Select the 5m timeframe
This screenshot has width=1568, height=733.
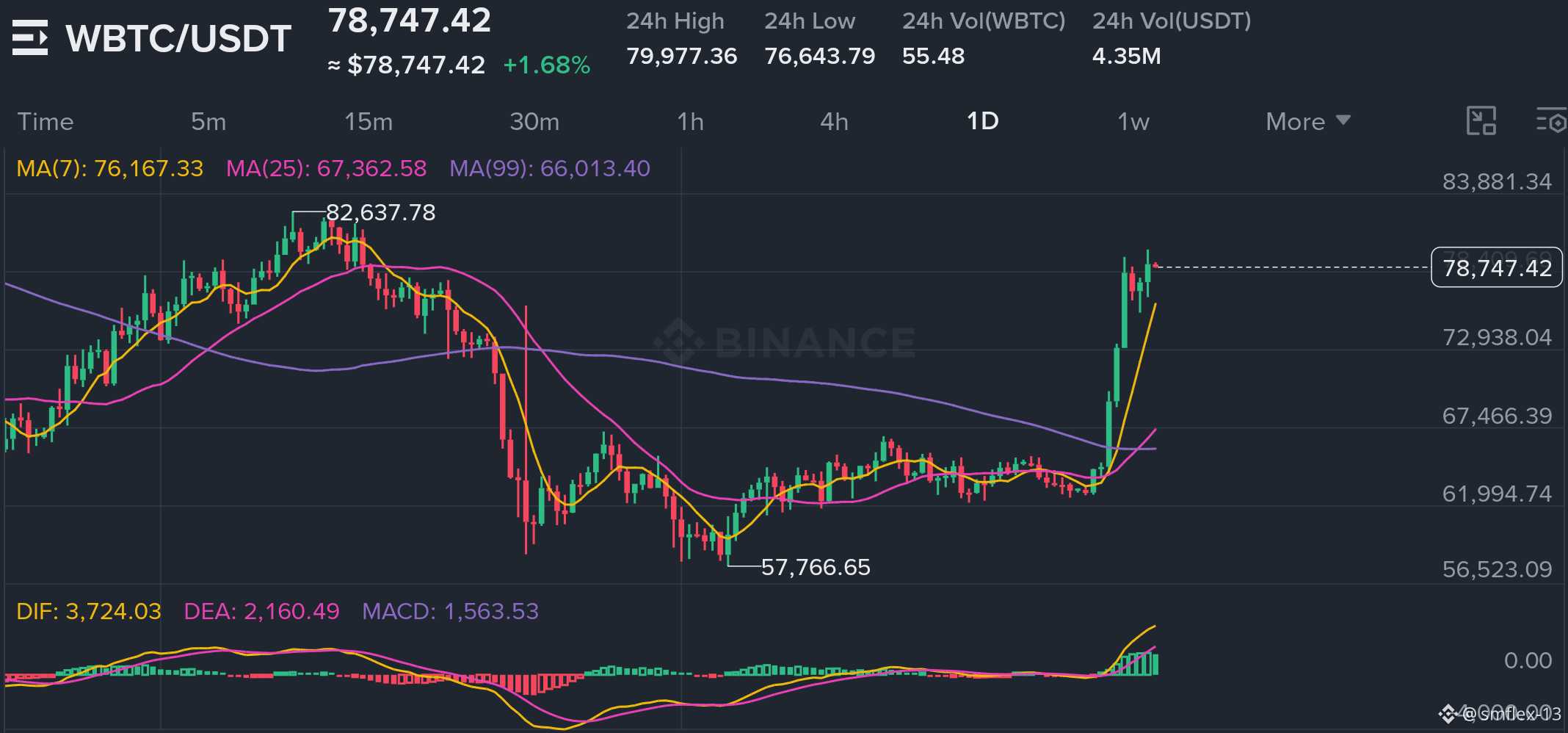pyautogui.click(x=208, y=121)
